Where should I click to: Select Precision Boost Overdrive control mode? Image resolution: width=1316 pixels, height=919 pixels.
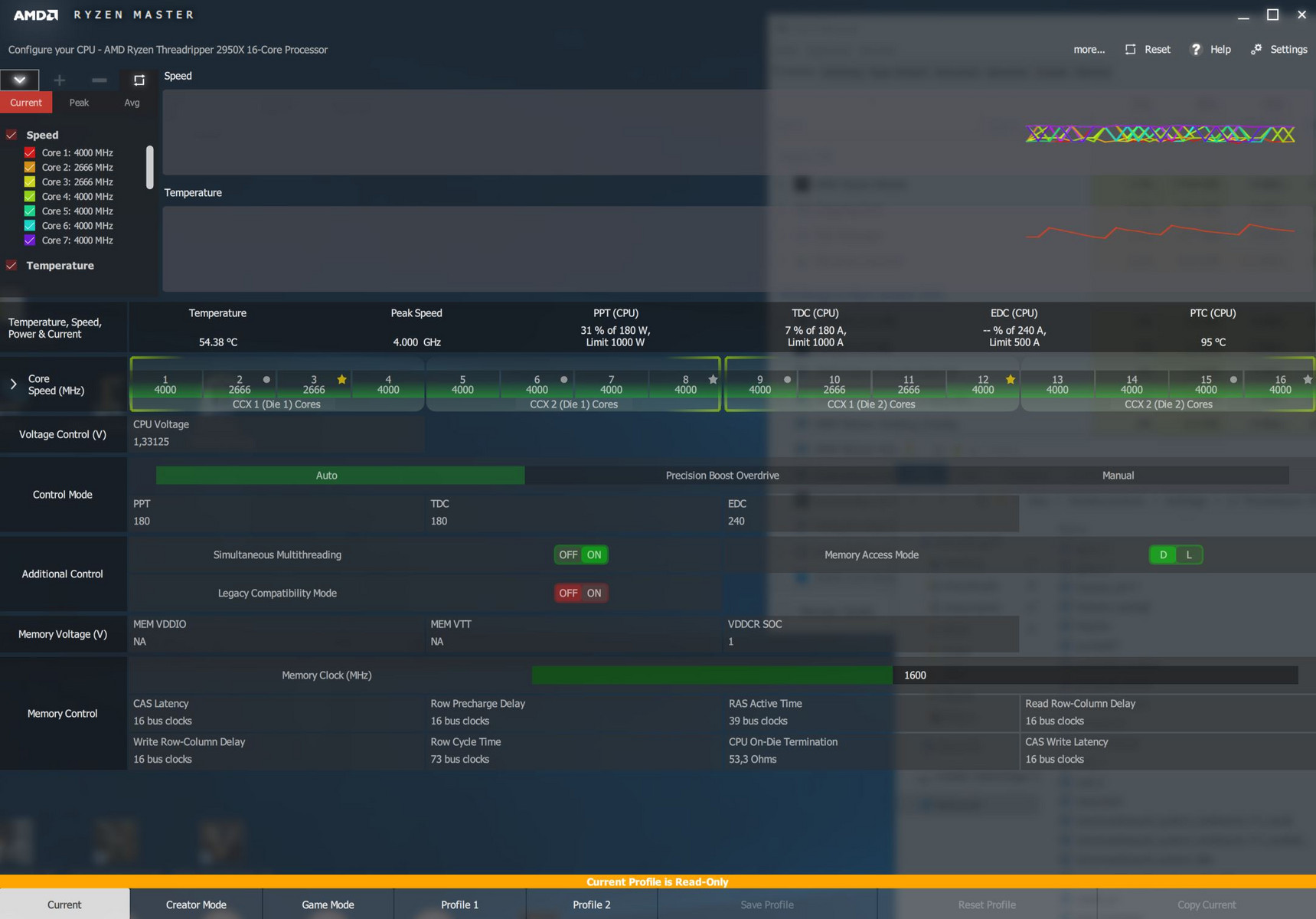click(x=722, y=476)
